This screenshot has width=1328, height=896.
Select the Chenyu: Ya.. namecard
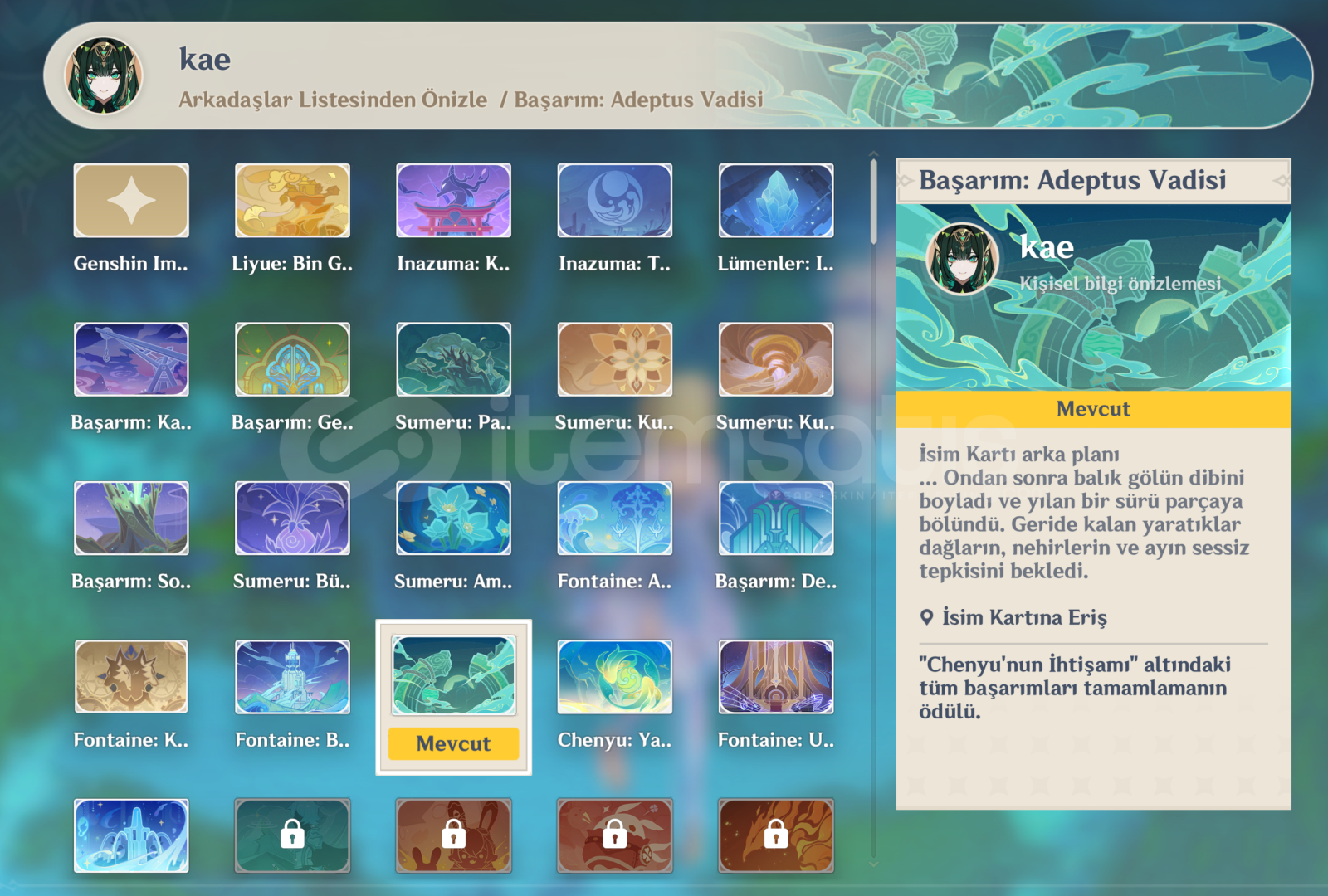tap(614, 677)
